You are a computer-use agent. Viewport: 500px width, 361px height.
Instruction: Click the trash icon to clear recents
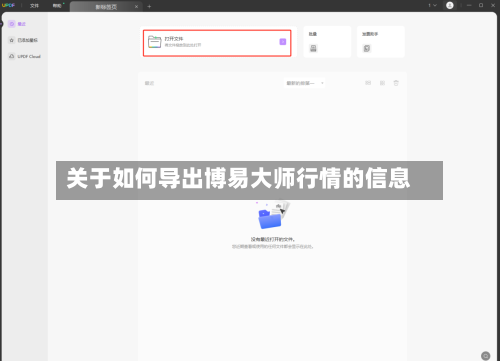tap(396, 83)
